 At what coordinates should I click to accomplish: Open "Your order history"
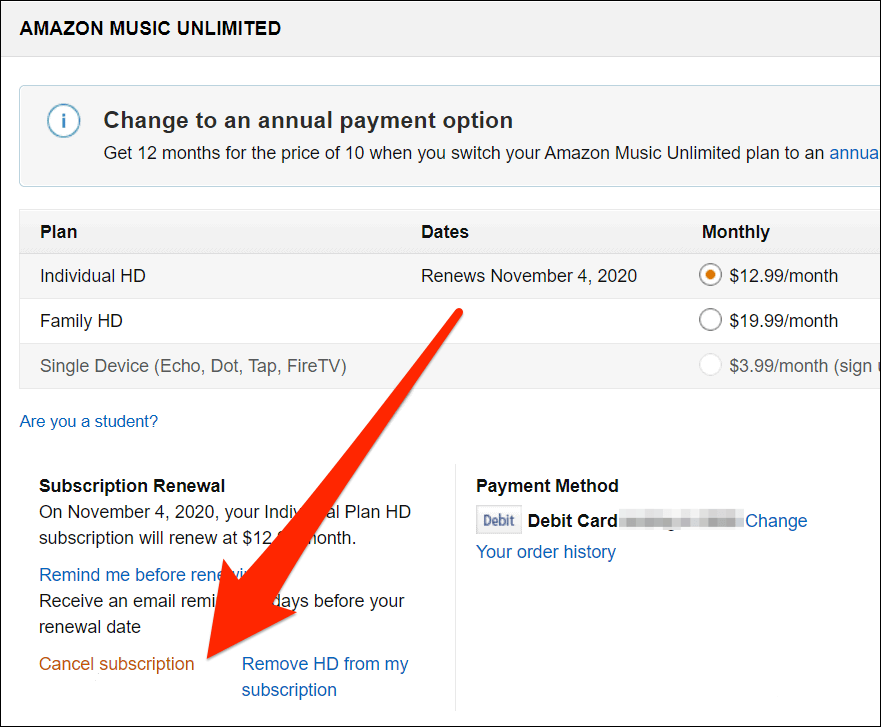pos(545,552)
